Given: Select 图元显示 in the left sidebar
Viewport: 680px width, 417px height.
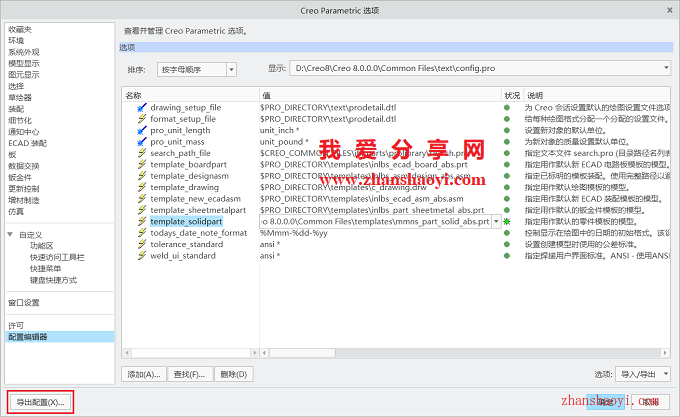Looking at the screenshot, I should coord(24,75).
